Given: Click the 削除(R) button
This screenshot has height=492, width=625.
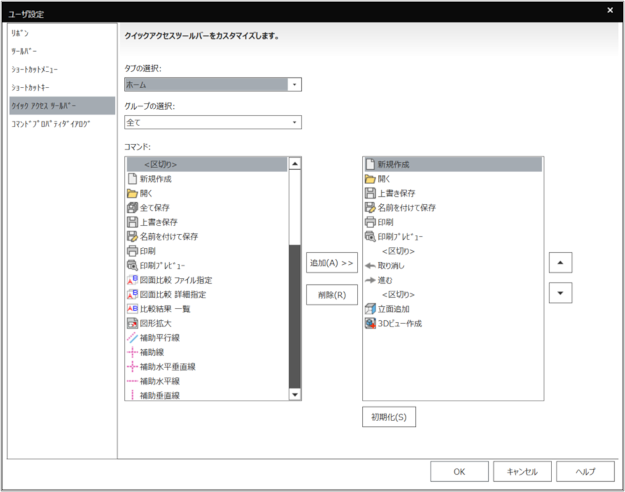Looking at the screenshot, I should [331, 295].
